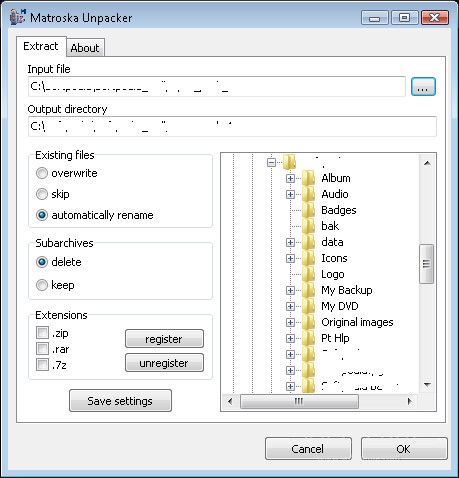Click the vertical scrollbar thumb in folder tree
Image resolution: width=459 pixels, height=478 pixels.
(427, 264)
